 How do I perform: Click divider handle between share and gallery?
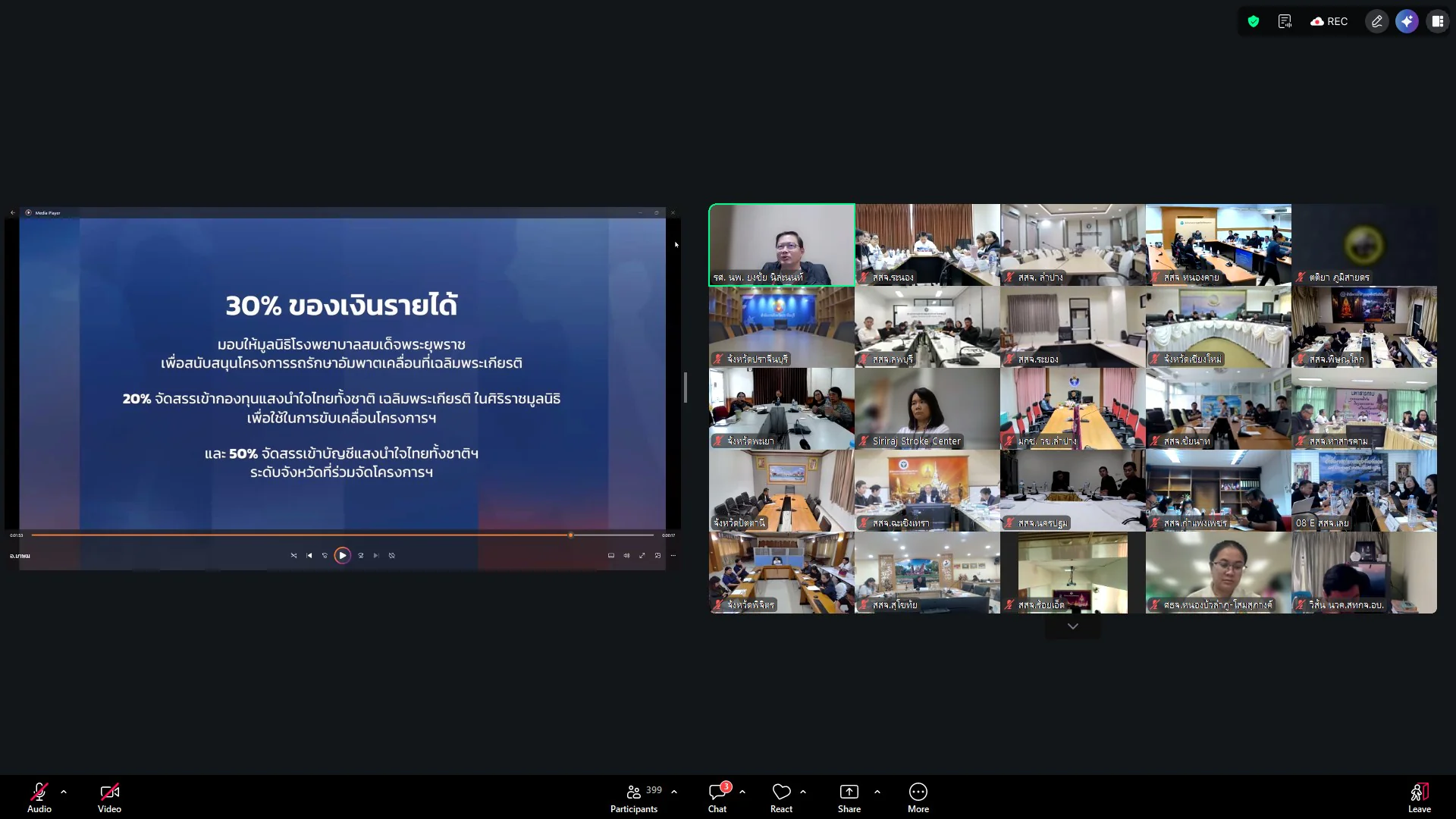pyautogui.click(x=686, y=388)
